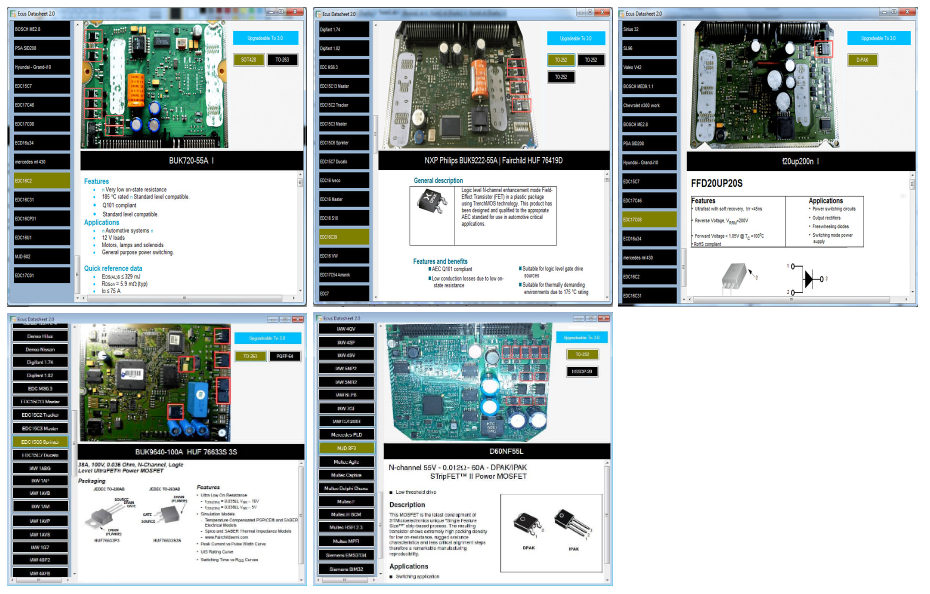Click the D-PAK package button

[861, 59]
